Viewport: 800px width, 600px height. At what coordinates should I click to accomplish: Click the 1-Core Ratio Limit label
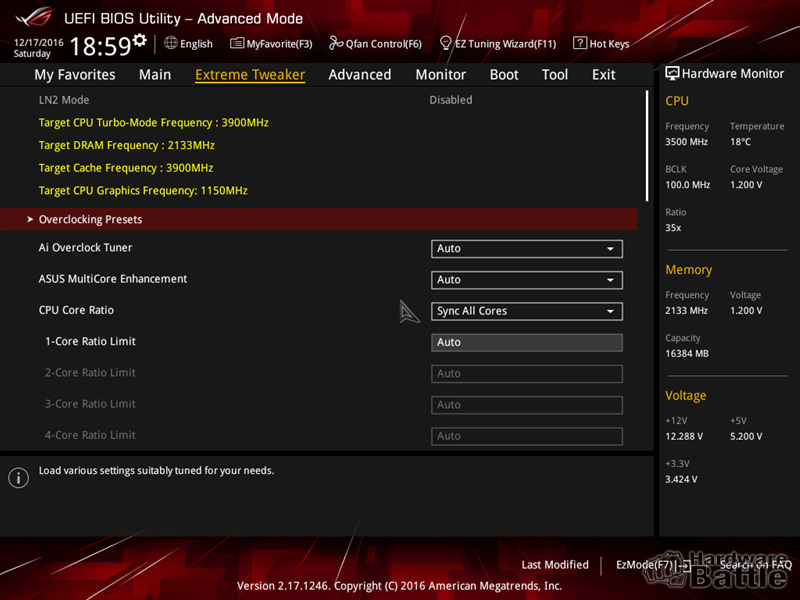tap(90, 341)
